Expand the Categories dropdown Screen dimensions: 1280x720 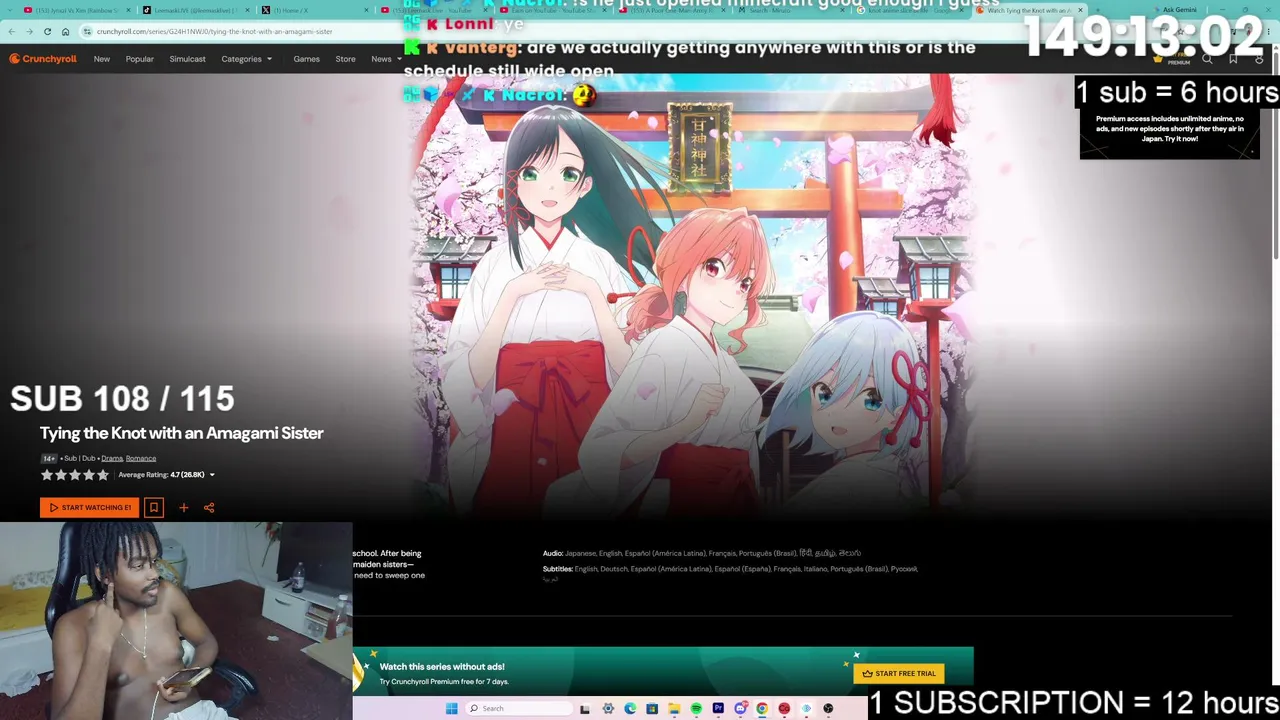[x=246, y=59]
